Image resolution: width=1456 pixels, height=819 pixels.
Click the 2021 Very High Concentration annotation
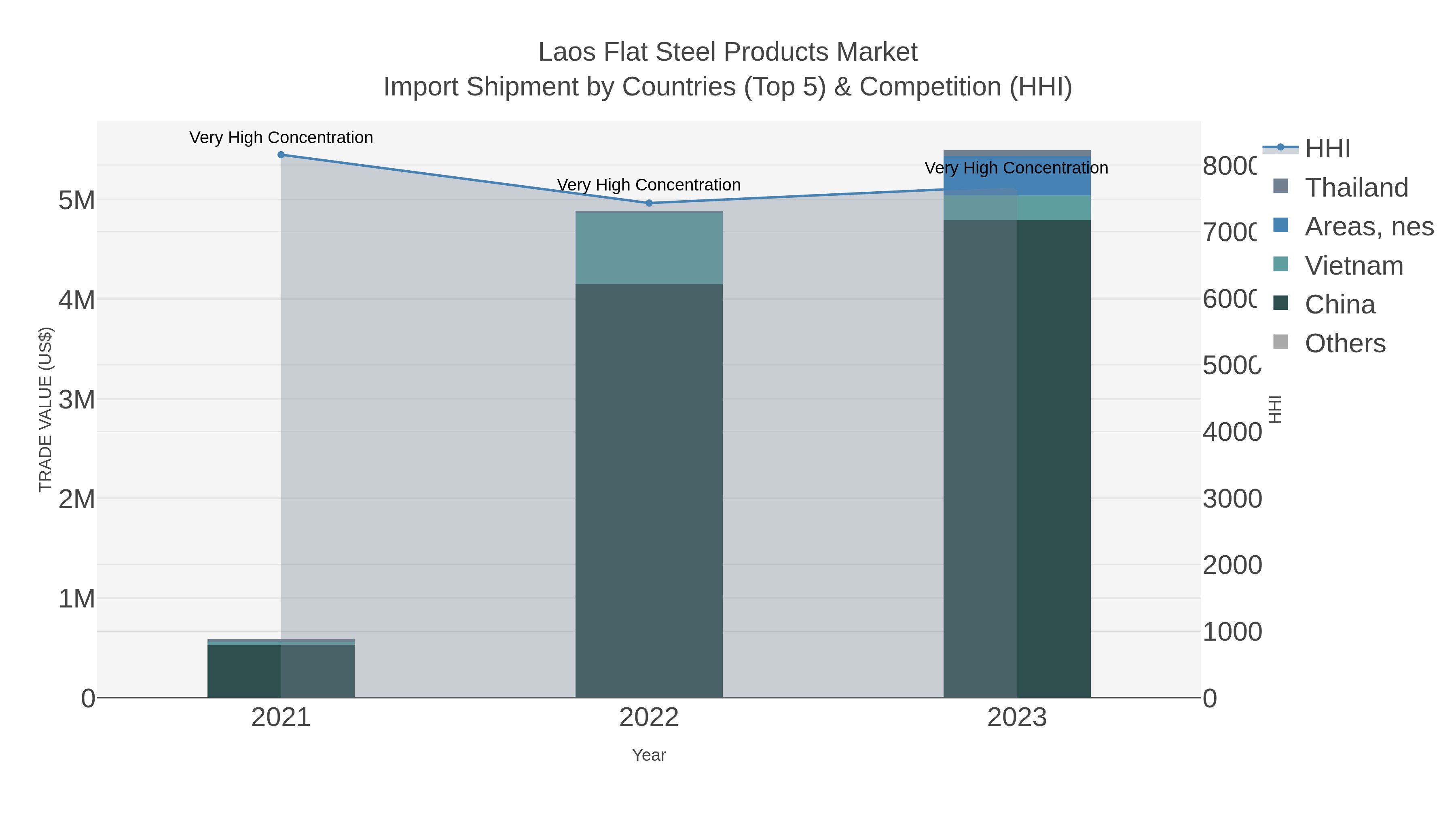pos(281,138)
